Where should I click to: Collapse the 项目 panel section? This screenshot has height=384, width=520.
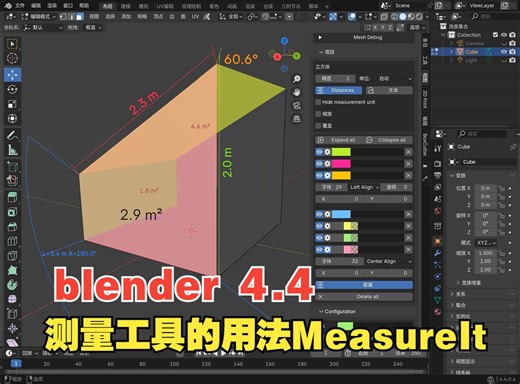[327, 52]
